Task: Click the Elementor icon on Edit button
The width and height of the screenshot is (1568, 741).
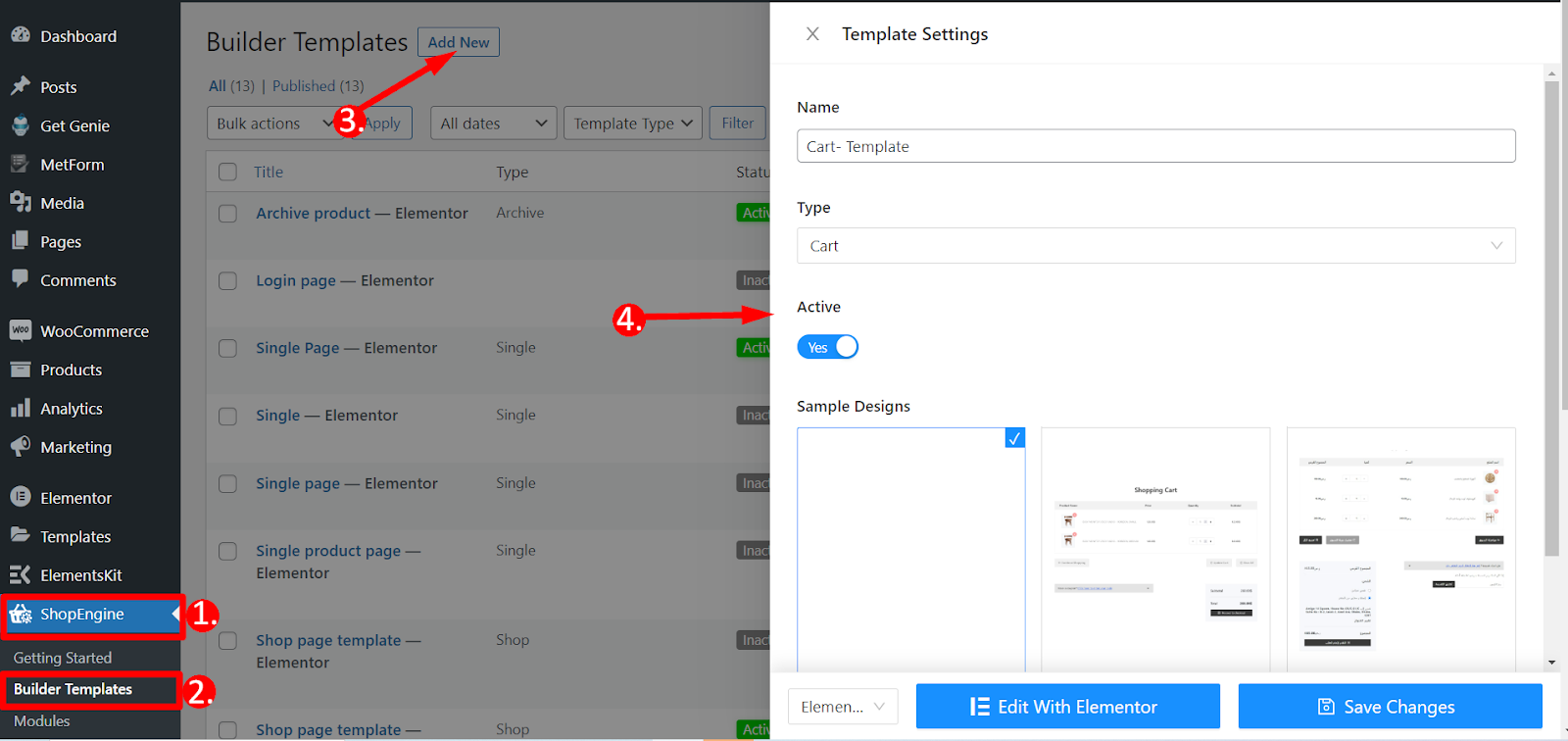Action: coord(980,707)
